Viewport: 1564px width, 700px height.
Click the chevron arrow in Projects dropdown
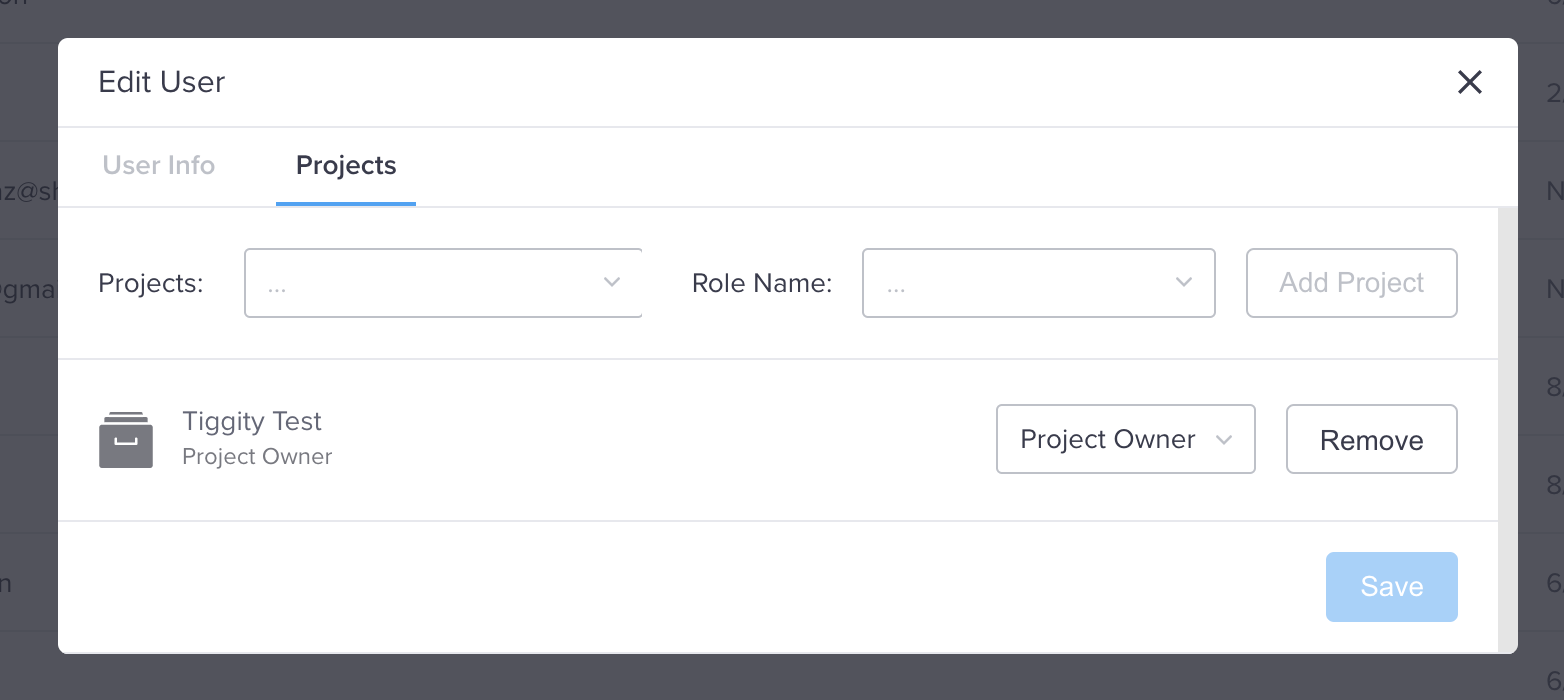612,283
